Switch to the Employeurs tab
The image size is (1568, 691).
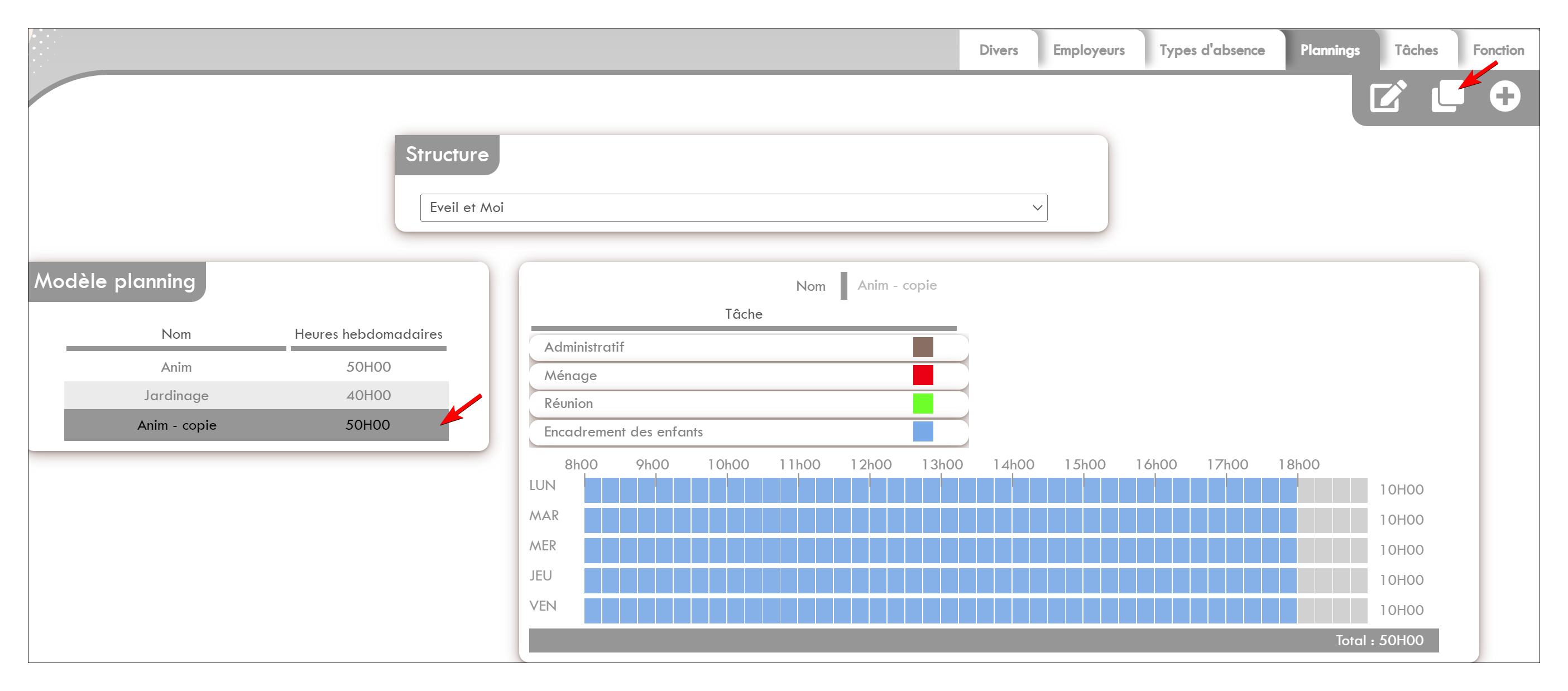click(x=1089, y=50)
